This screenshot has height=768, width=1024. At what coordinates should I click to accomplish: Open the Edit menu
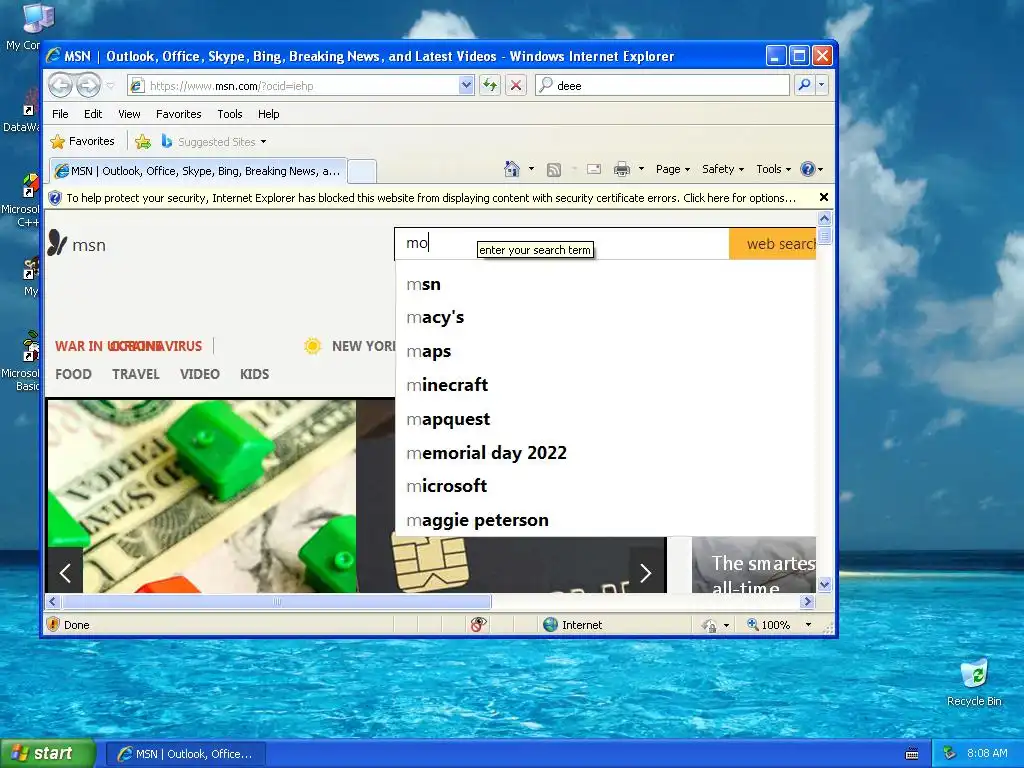point(93,114)
